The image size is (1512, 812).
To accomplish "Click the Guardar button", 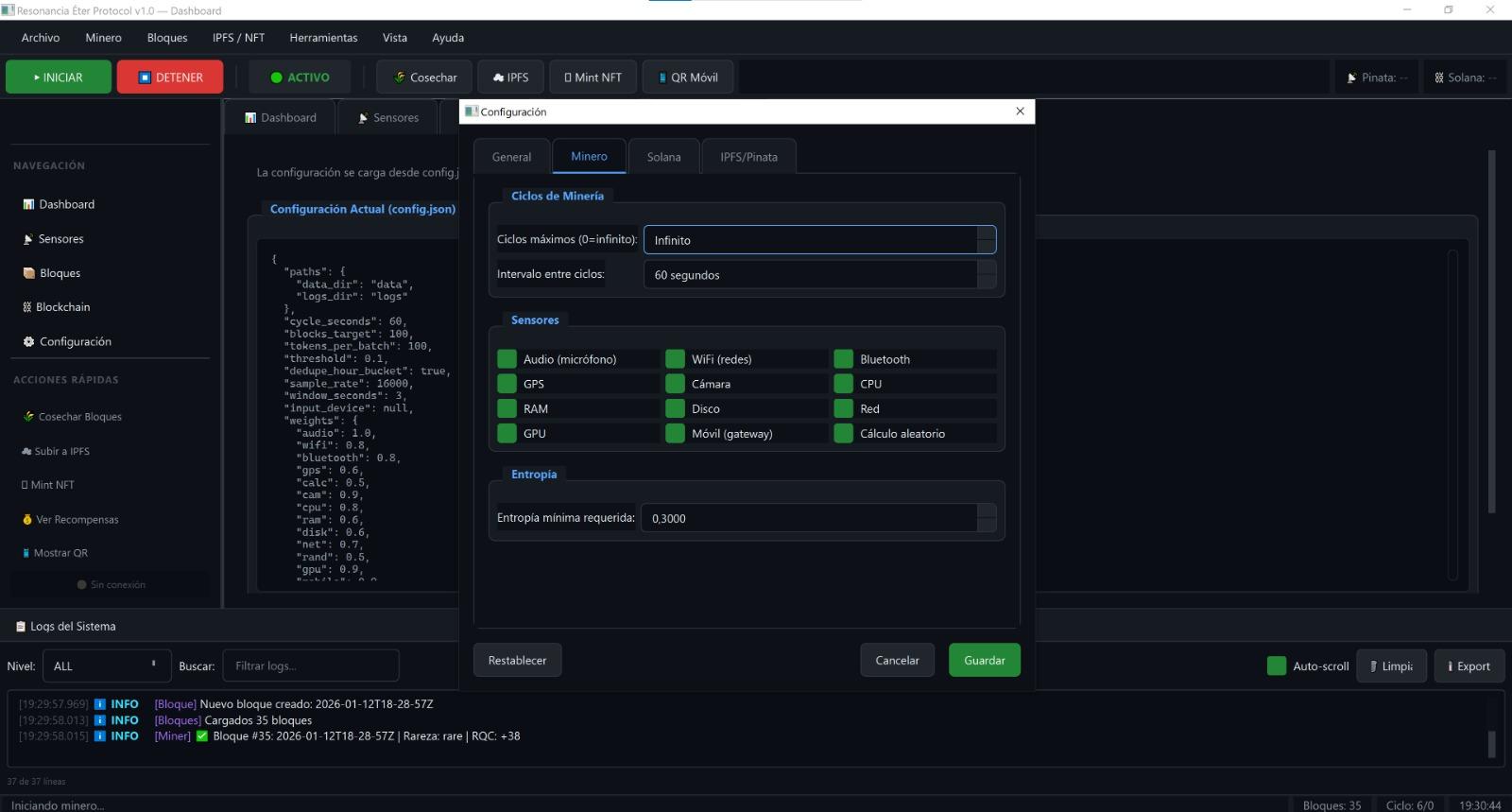I will (984, 661).
